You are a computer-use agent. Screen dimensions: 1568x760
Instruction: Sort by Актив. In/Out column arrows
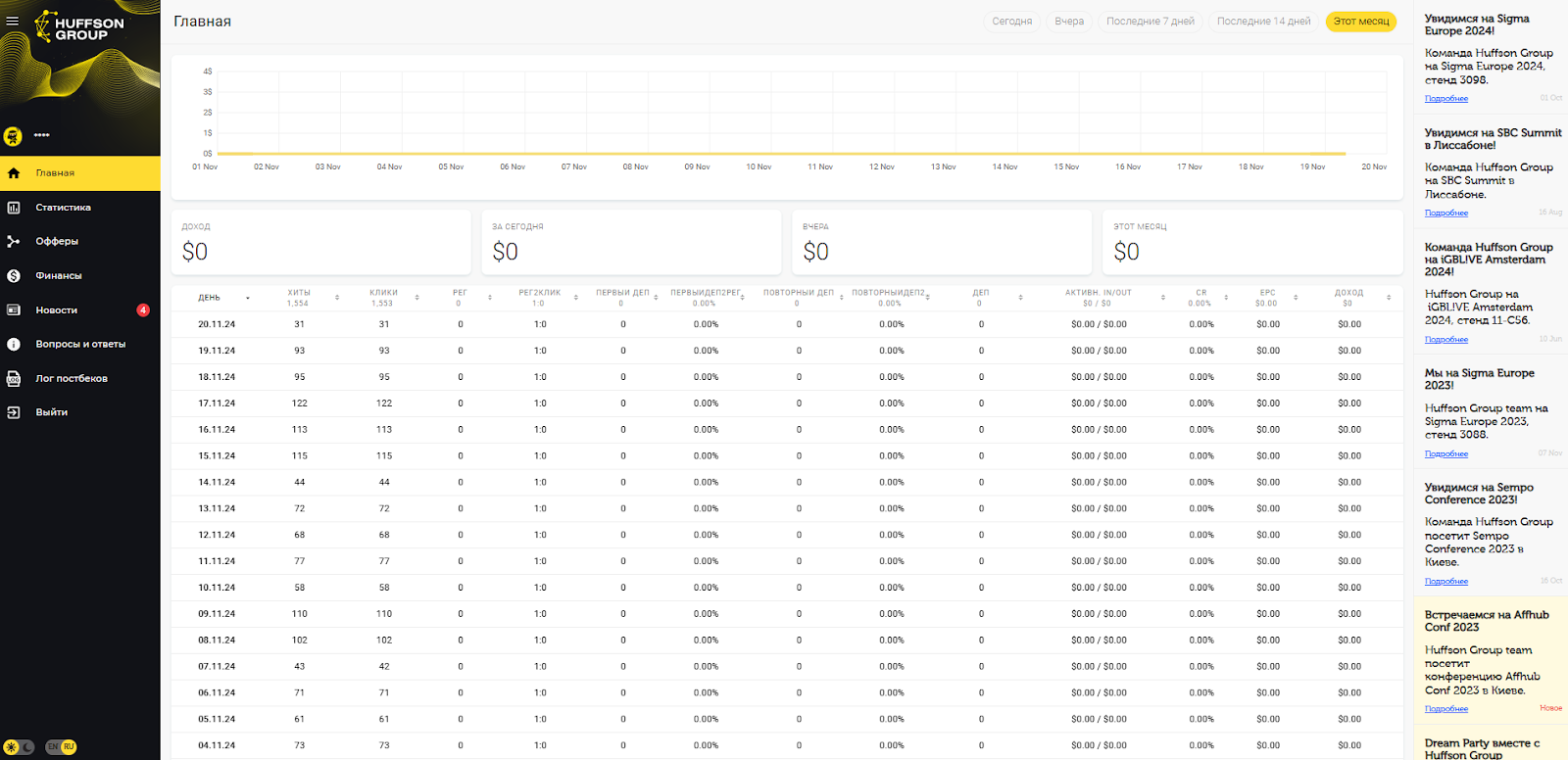point(1163,298)
